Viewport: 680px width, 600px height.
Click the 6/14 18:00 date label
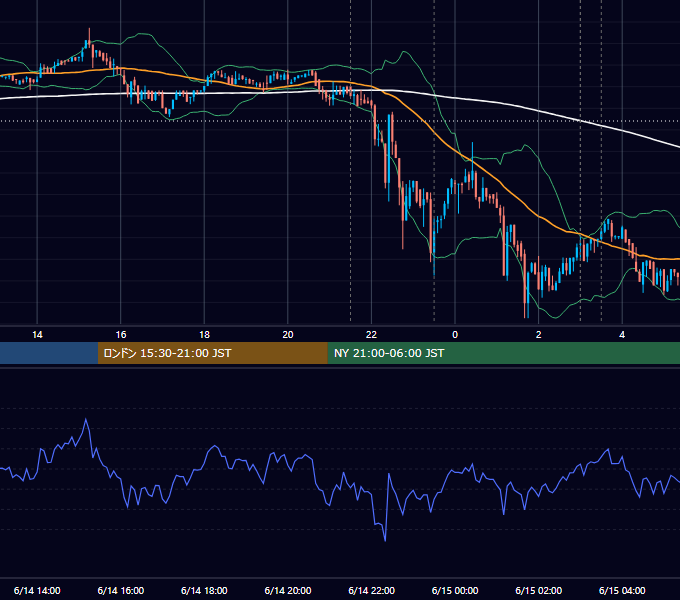click(204, 590)
